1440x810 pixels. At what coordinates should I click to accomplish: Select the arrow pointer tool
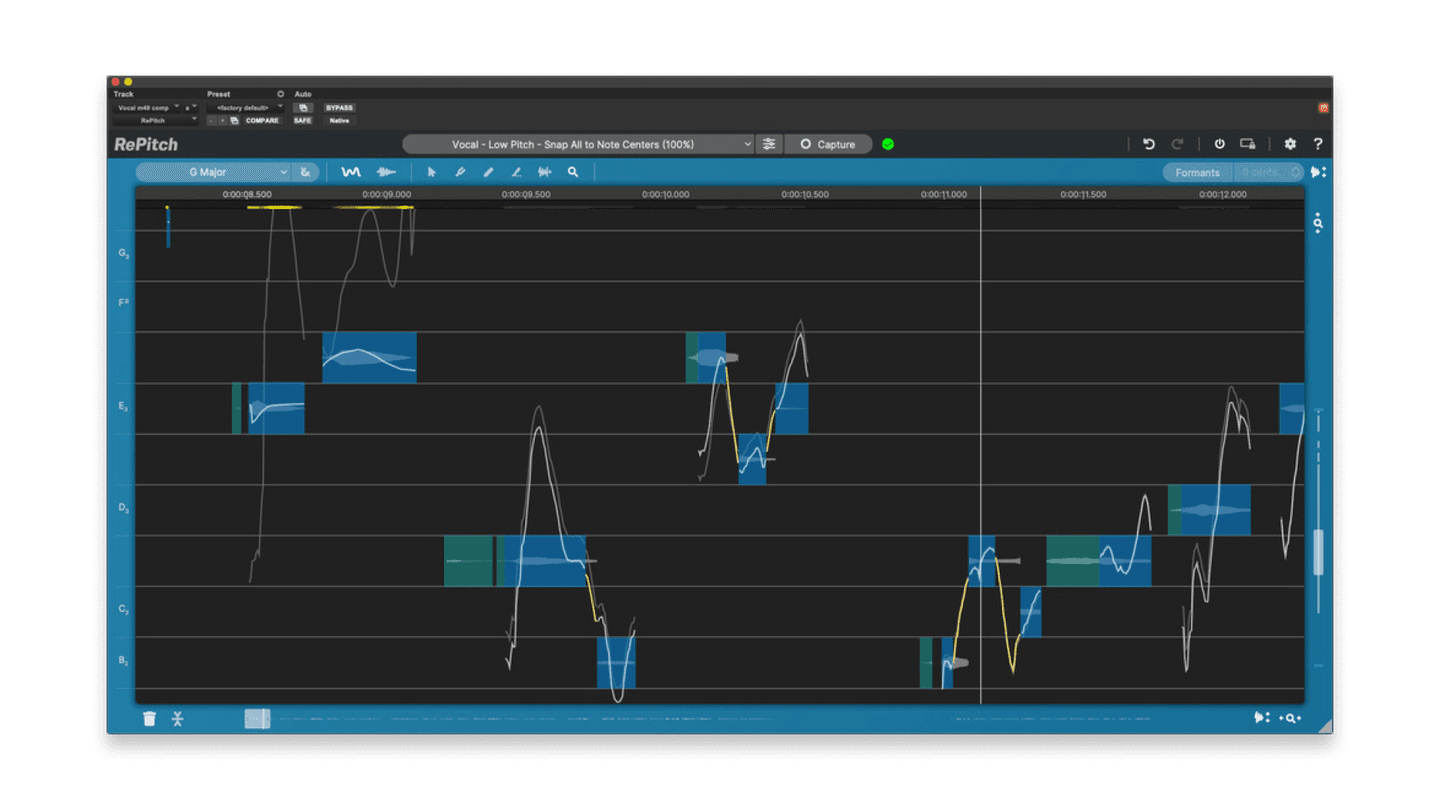[x=432, y=172]
